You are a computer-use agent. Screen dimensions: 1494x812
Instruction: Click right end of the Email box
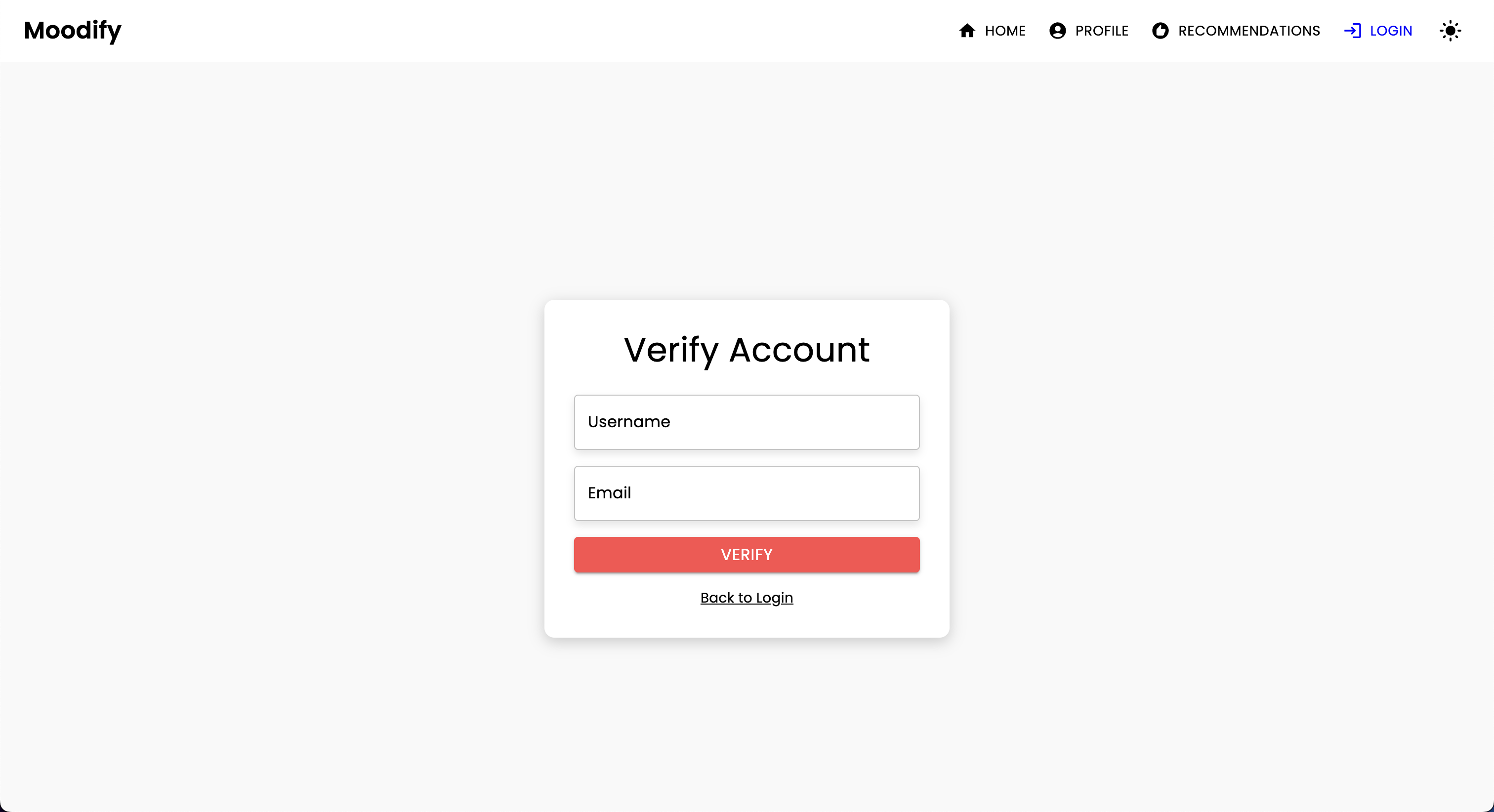click(905, 493)
